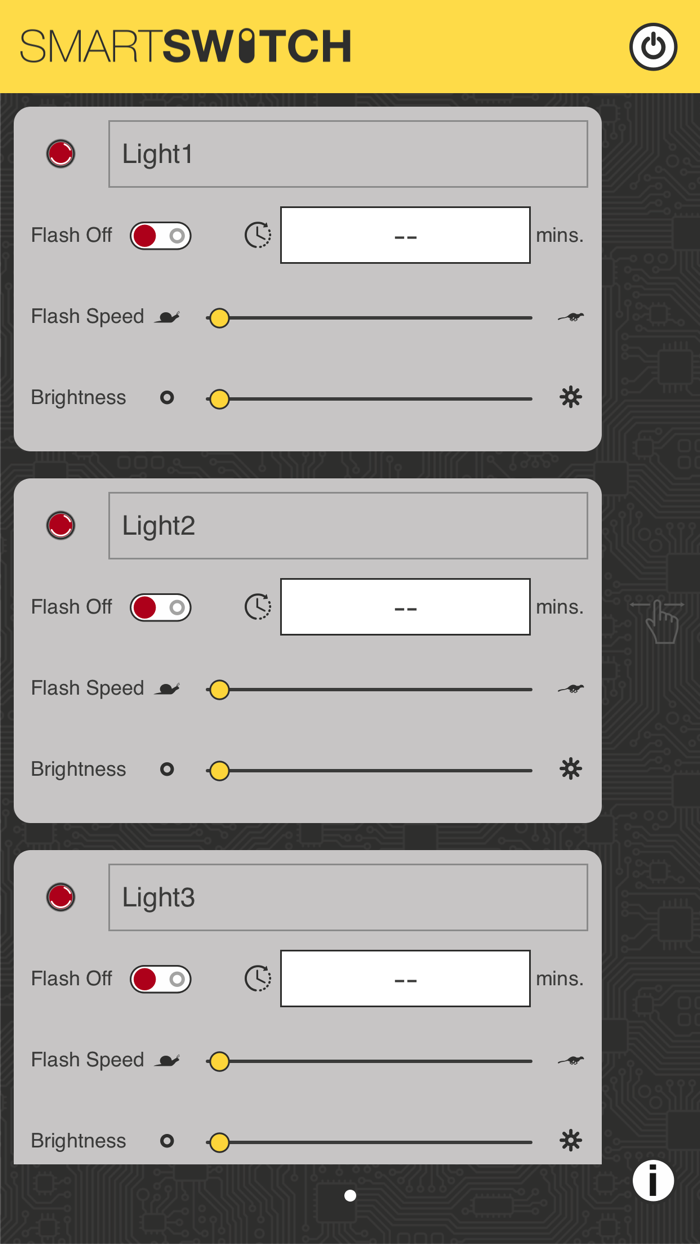Click the power icon in the yellow header
This screenshot has width=700, height=1244.
[x=653, y=46]
